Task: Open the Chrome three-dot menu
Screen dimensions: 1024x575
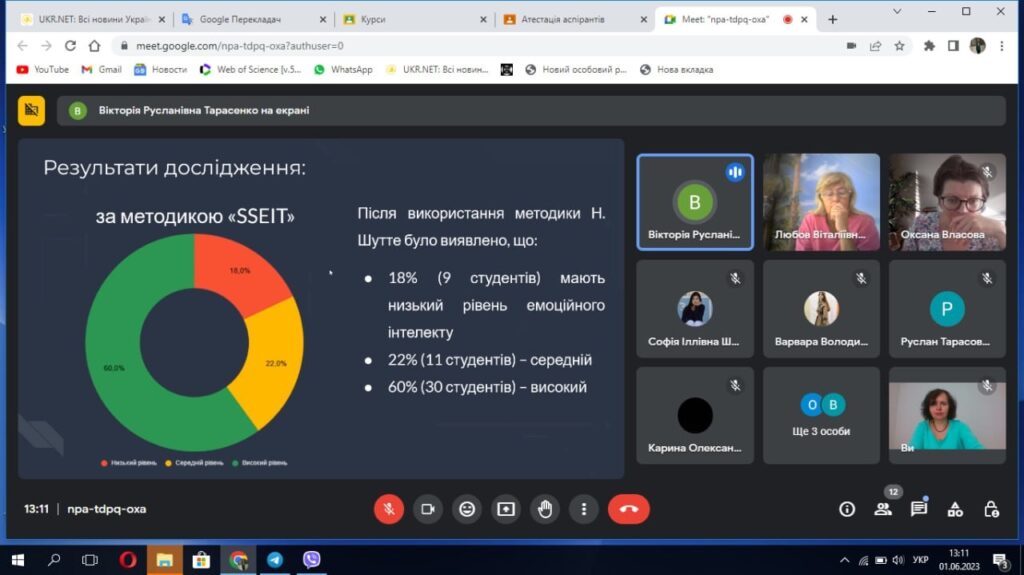Action: pos(1002,46)
